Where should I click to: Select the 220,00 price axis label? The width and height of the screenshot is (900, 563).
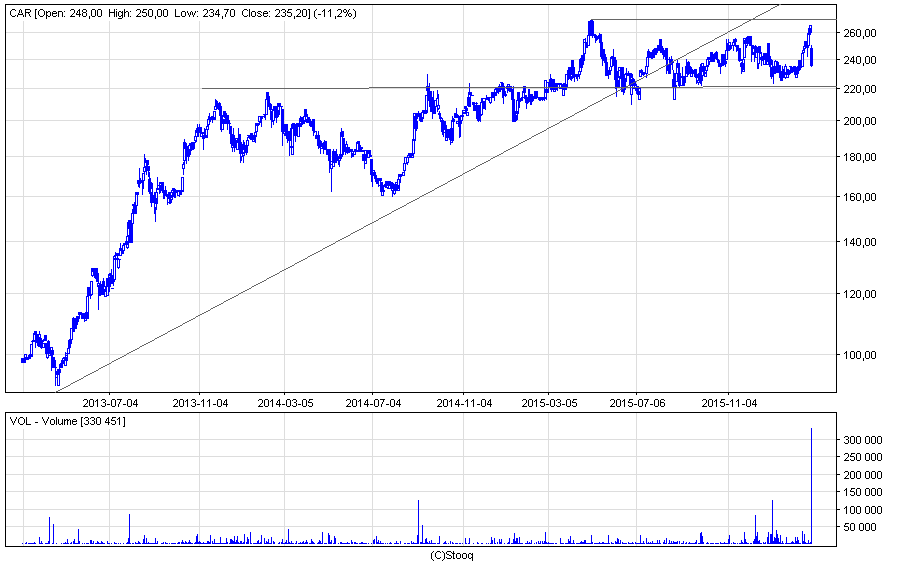(x=860, y=89)
